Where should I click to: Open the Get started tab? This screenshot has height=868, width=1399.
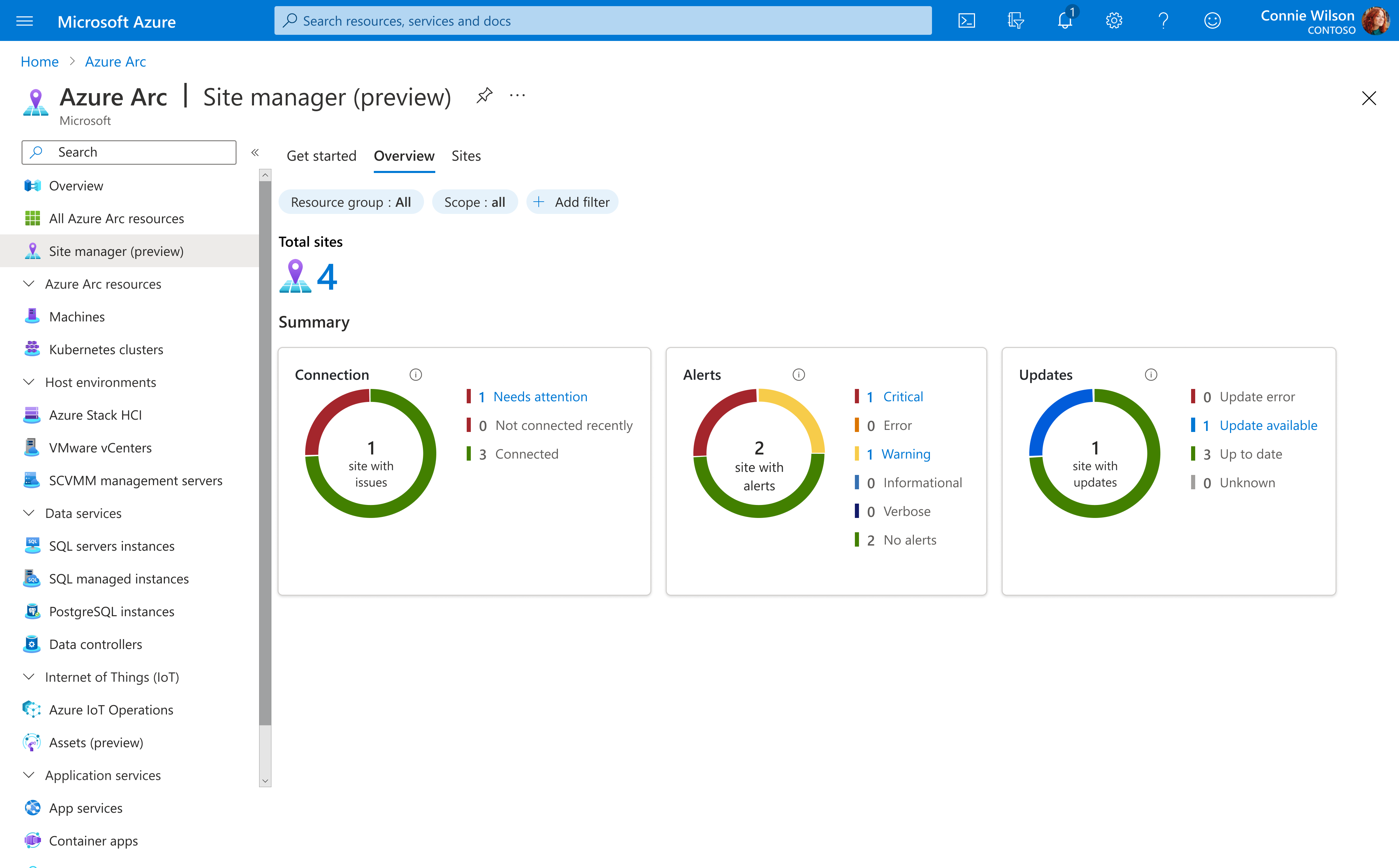(x=321, y=156)
